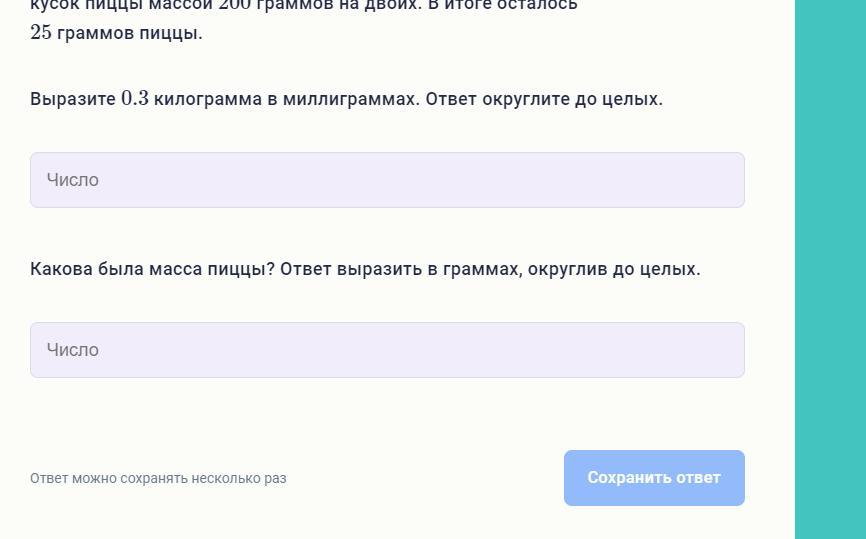The width and height of the screenshot is (866, 539).
Task: Click the number "0.3" in the first question
Action: [135, 99]
